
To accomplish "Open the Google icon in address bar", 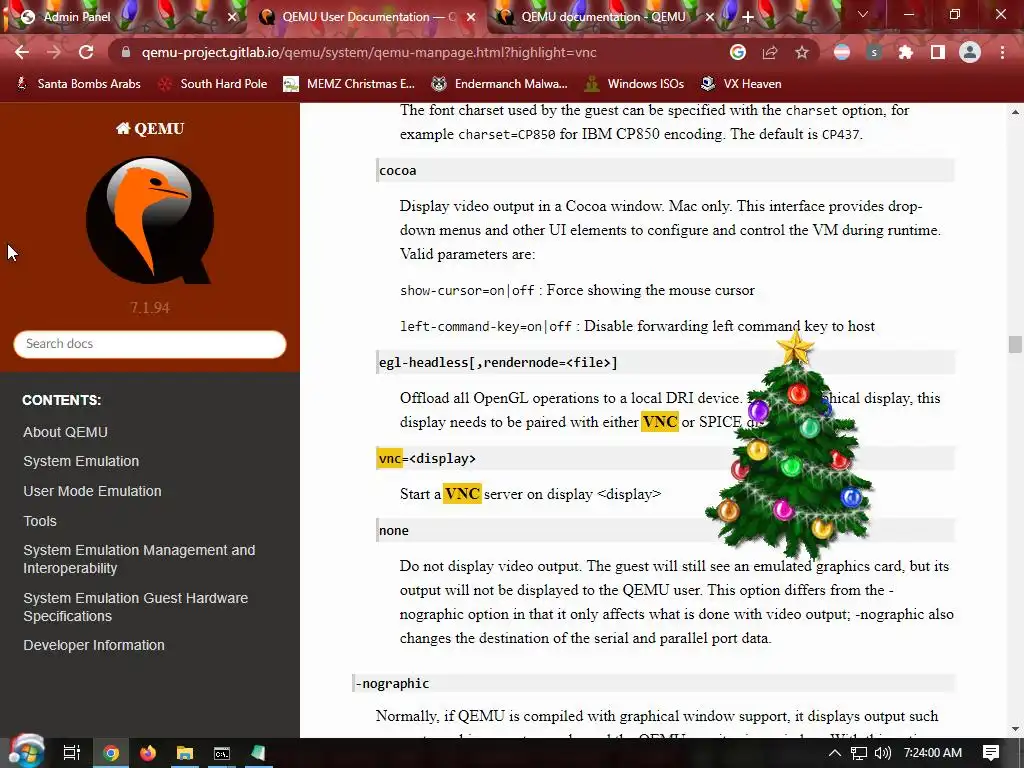I will pos(738,52).
